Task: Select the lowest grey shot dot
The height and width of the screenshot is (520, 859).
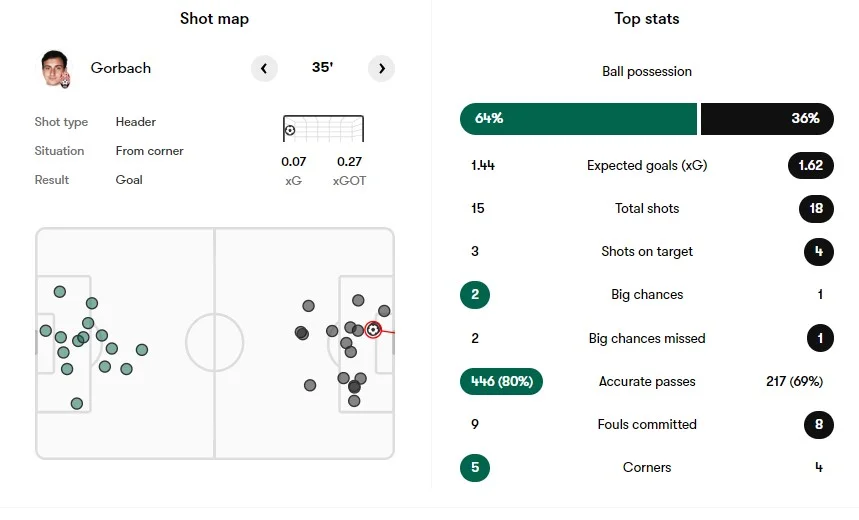Action: coord(354,401)
